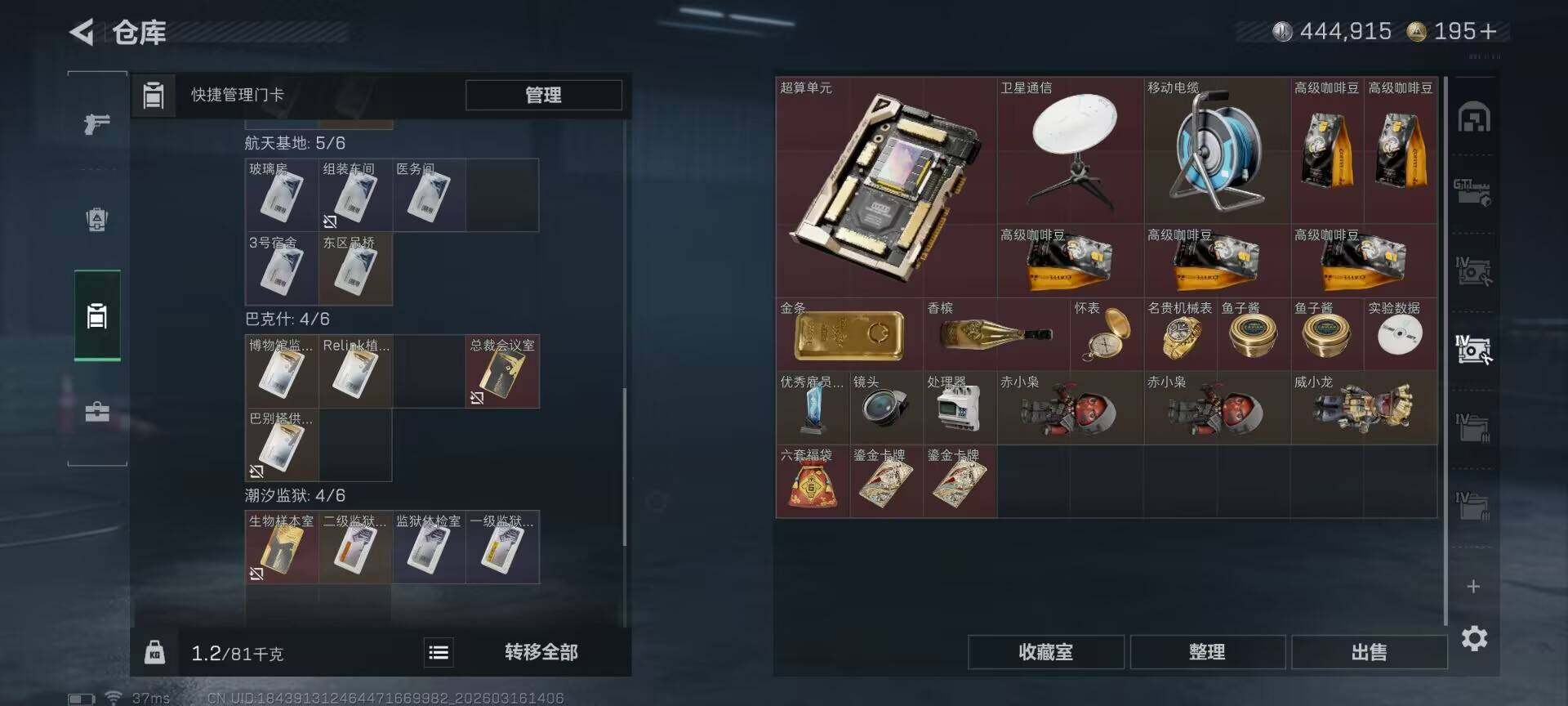Click the keycard list scrollbar

pyautogui.click(x=625, y=466)
